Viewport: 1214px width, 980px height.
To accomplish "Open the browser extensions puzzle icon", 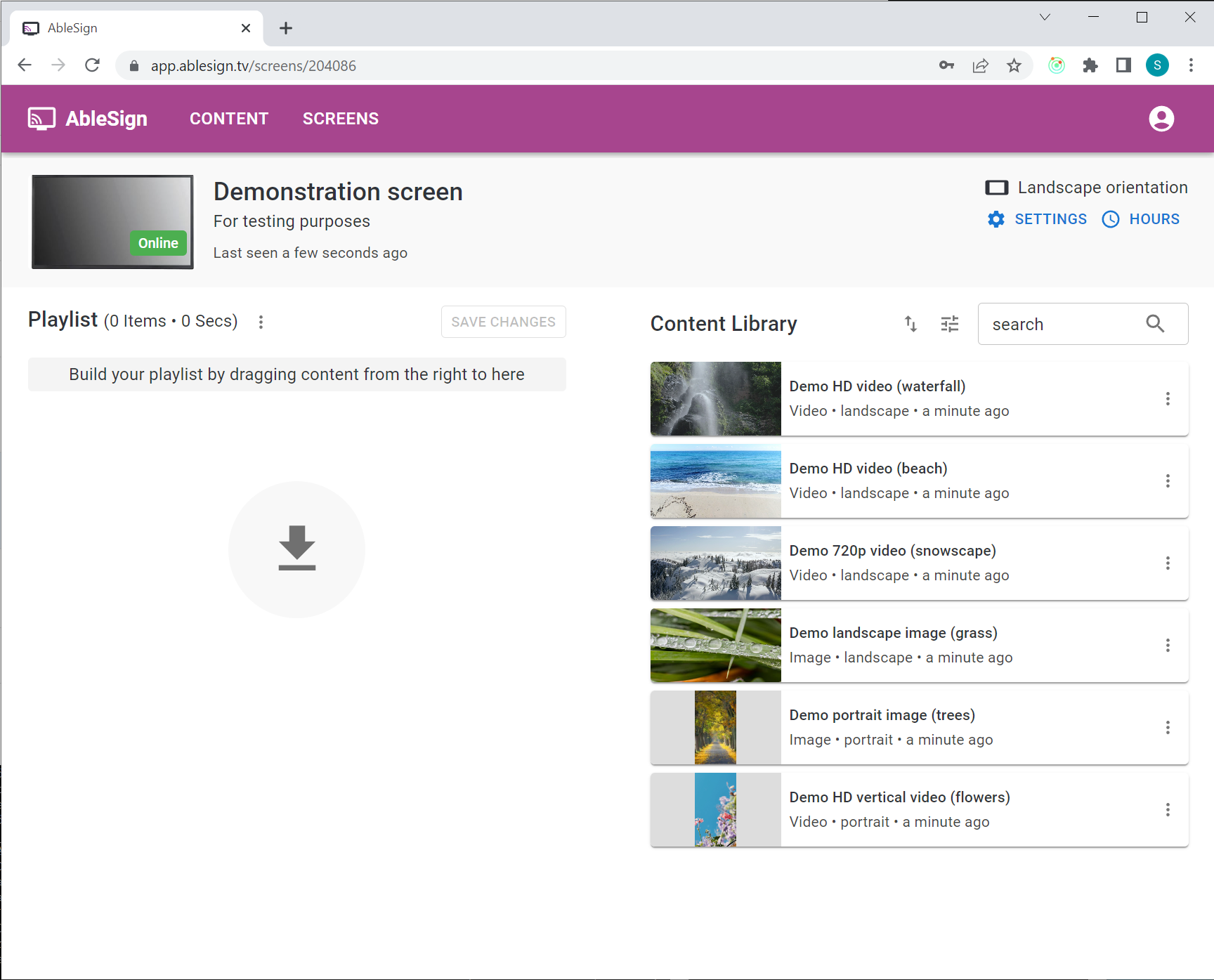I will (1090, 66).
